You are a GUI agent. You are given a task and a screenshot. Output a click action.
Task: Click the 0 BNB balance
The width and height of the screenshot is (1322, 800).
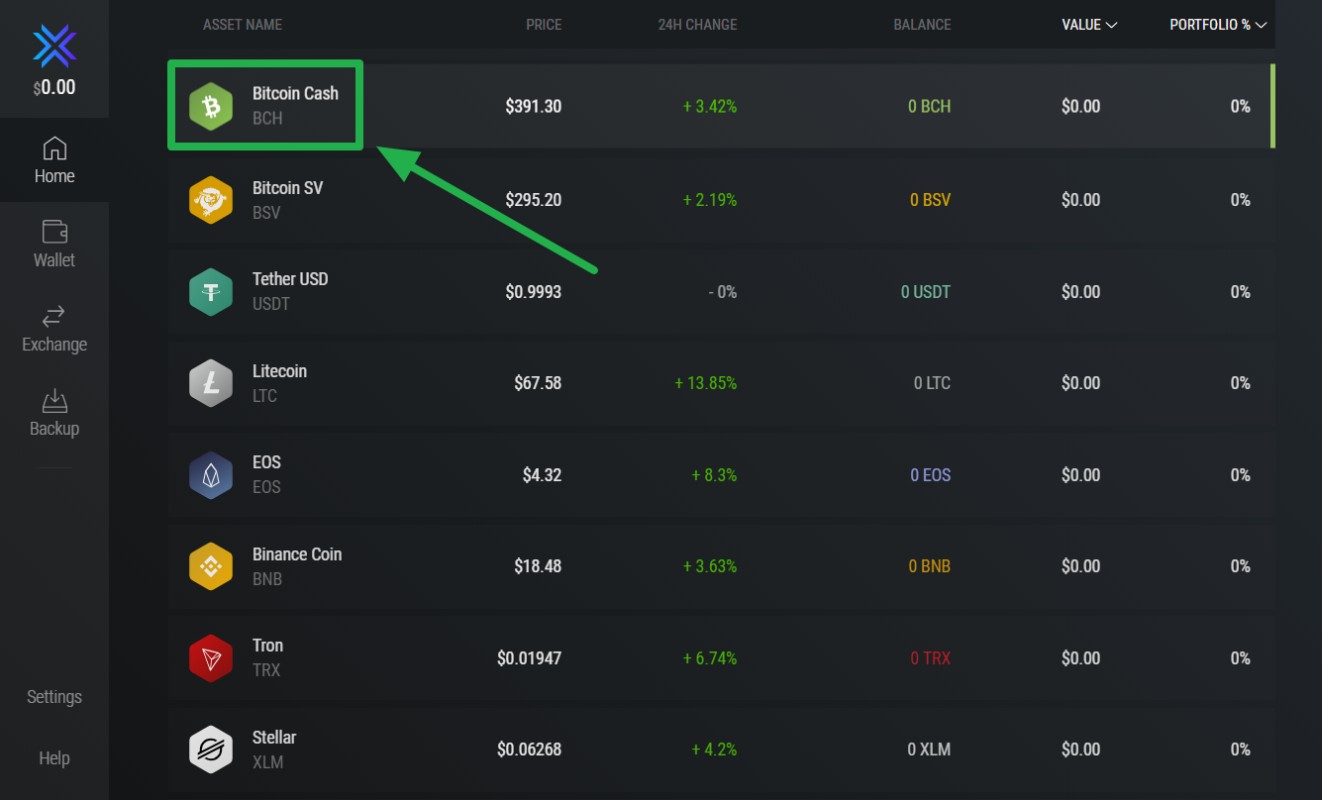coord(930,566)
